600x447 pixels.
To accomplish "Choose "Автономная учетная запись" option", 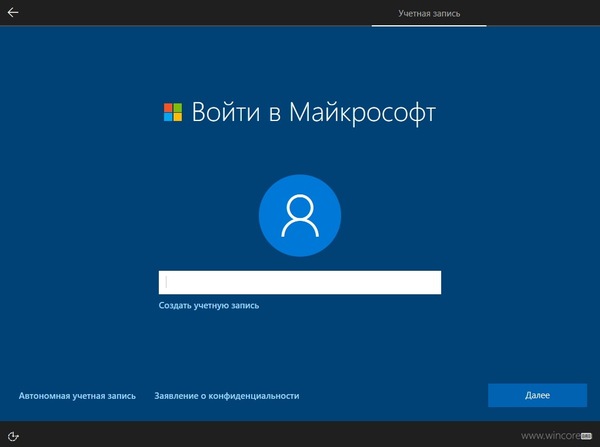I will (x=77, y=396).
